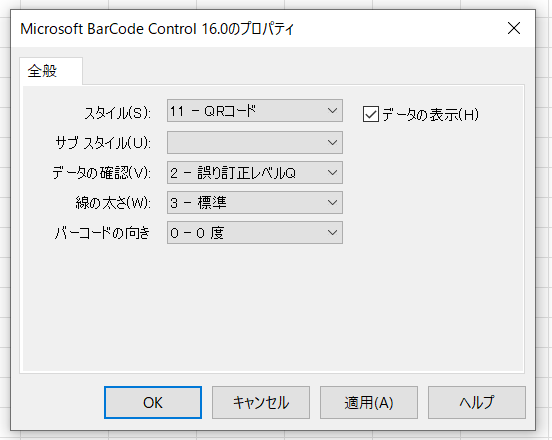Image resolution: width=552 pixels, height=440 pixels.
Task: Open the スタイル(S) dropdown showing QRコード
Action: point(255,111)
